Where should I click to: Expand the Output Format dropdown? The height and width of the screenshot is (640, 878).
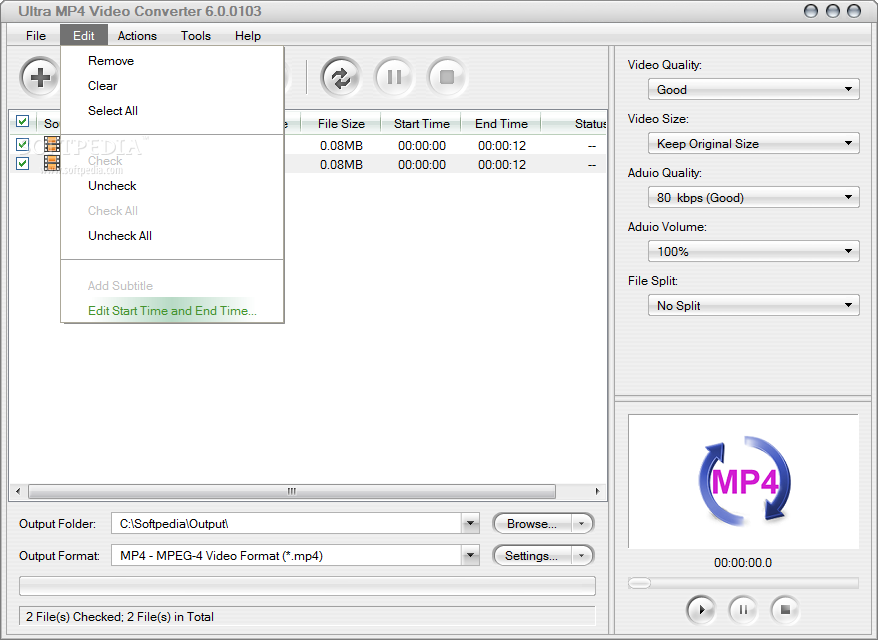(x=470, y=555)
